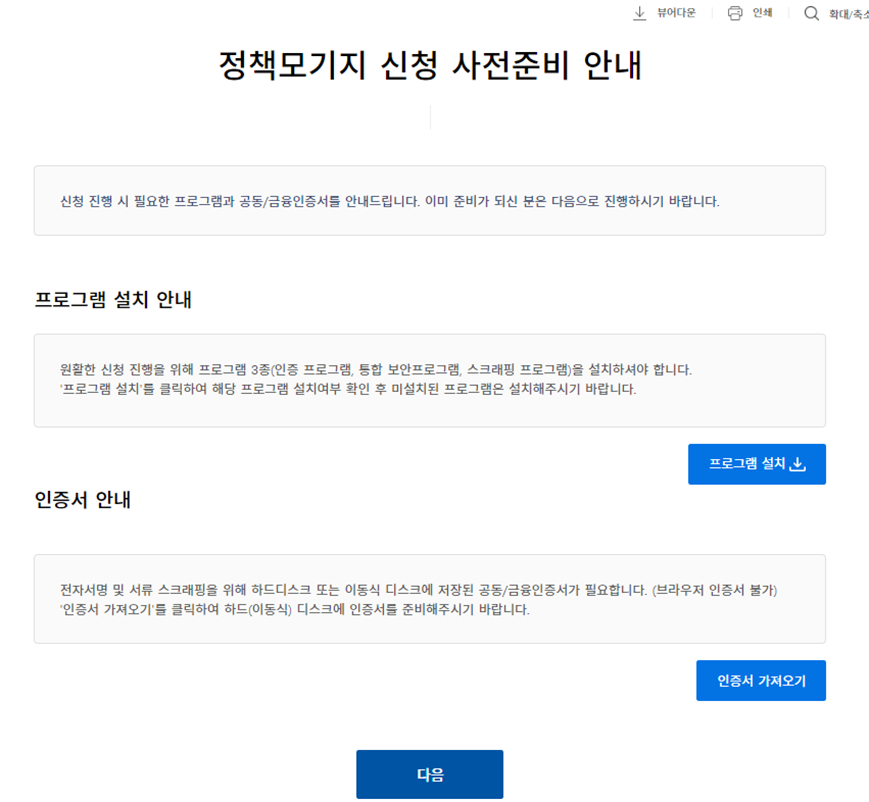Select 인쇄 from the top toolbar
Screen dimensions: 869x802
(x=763, y=13)
